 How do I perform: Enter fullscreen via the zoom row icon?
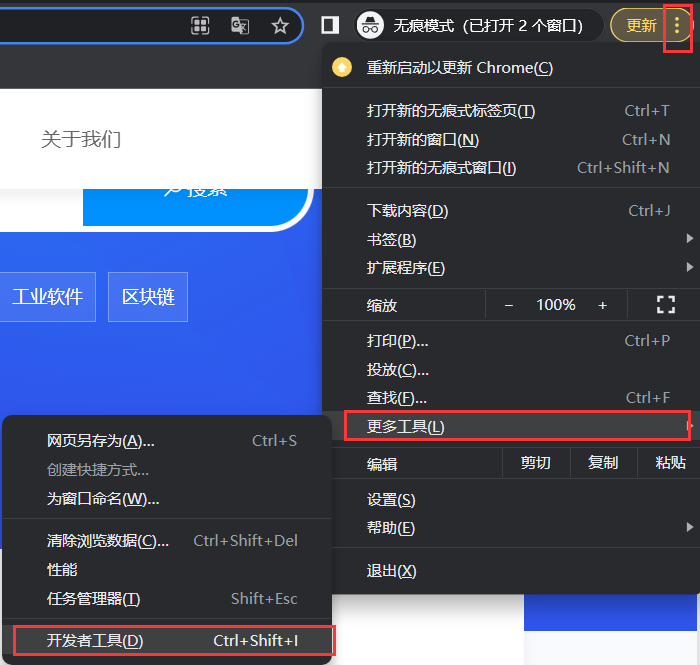coord(665,305)
